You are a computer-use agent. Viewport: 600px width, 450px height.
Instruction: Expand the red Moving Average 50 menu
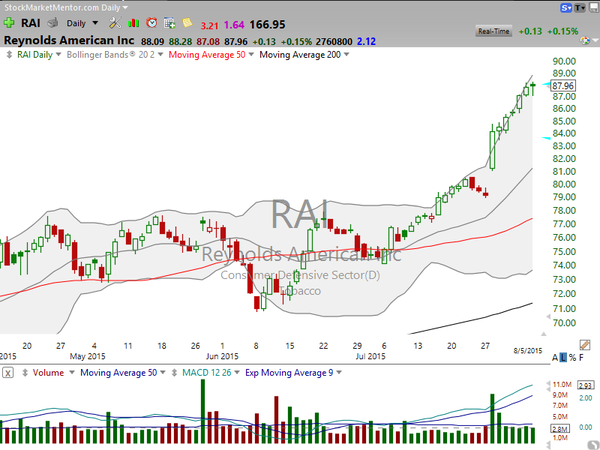251,54
